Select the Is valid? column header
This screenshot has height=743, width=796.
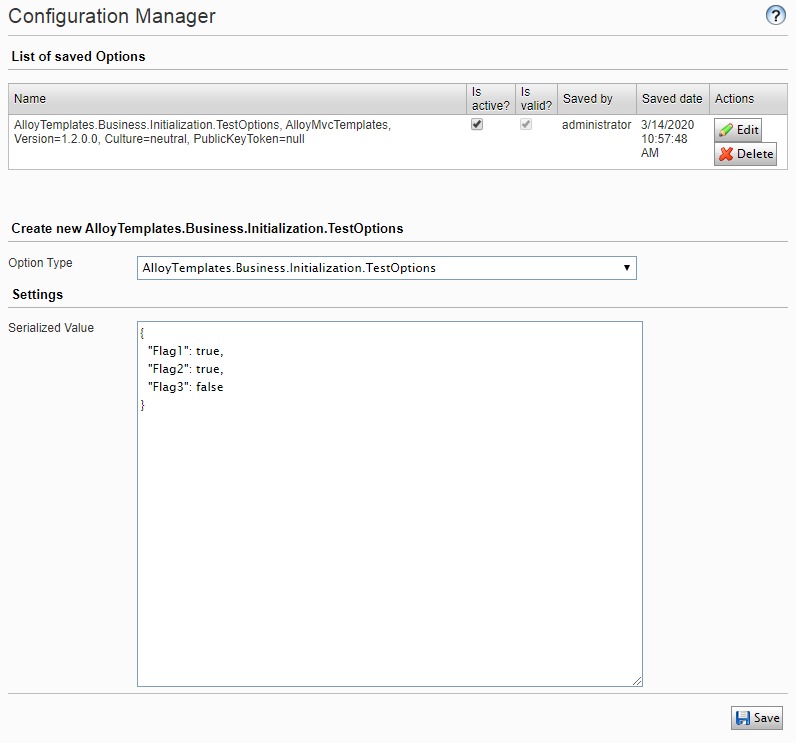536,98
